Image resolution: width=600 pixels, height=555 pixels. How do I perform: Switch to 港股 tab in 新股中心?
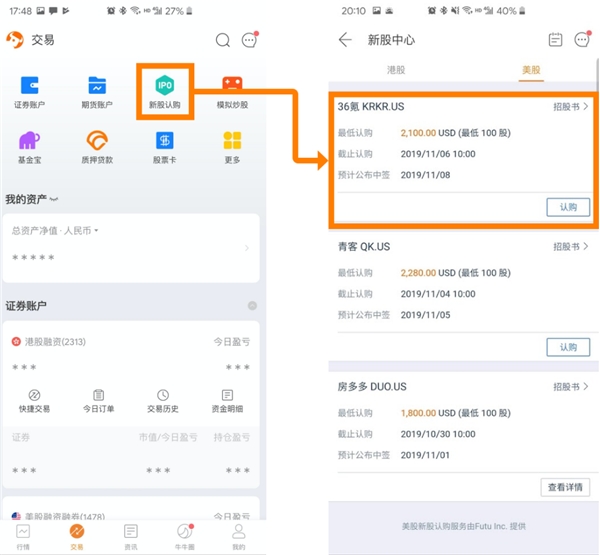396,70
